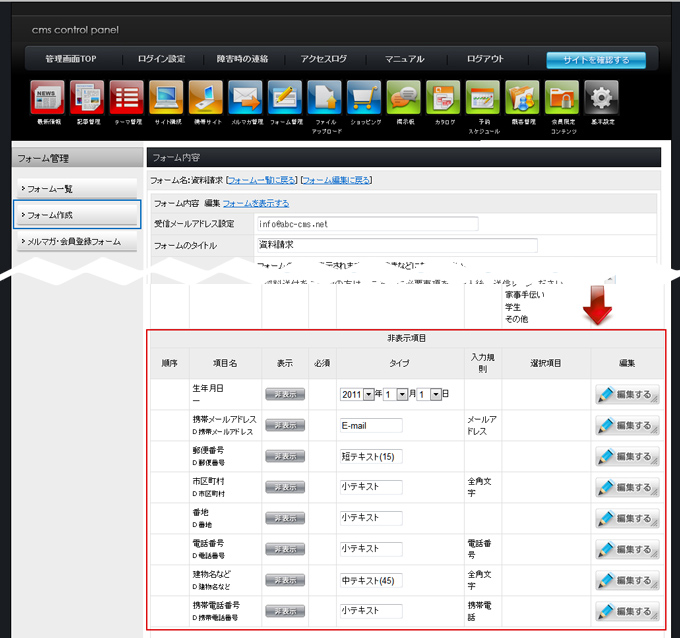Toggle 非表示 button for 電話番号 row

(x=285, y=549)
